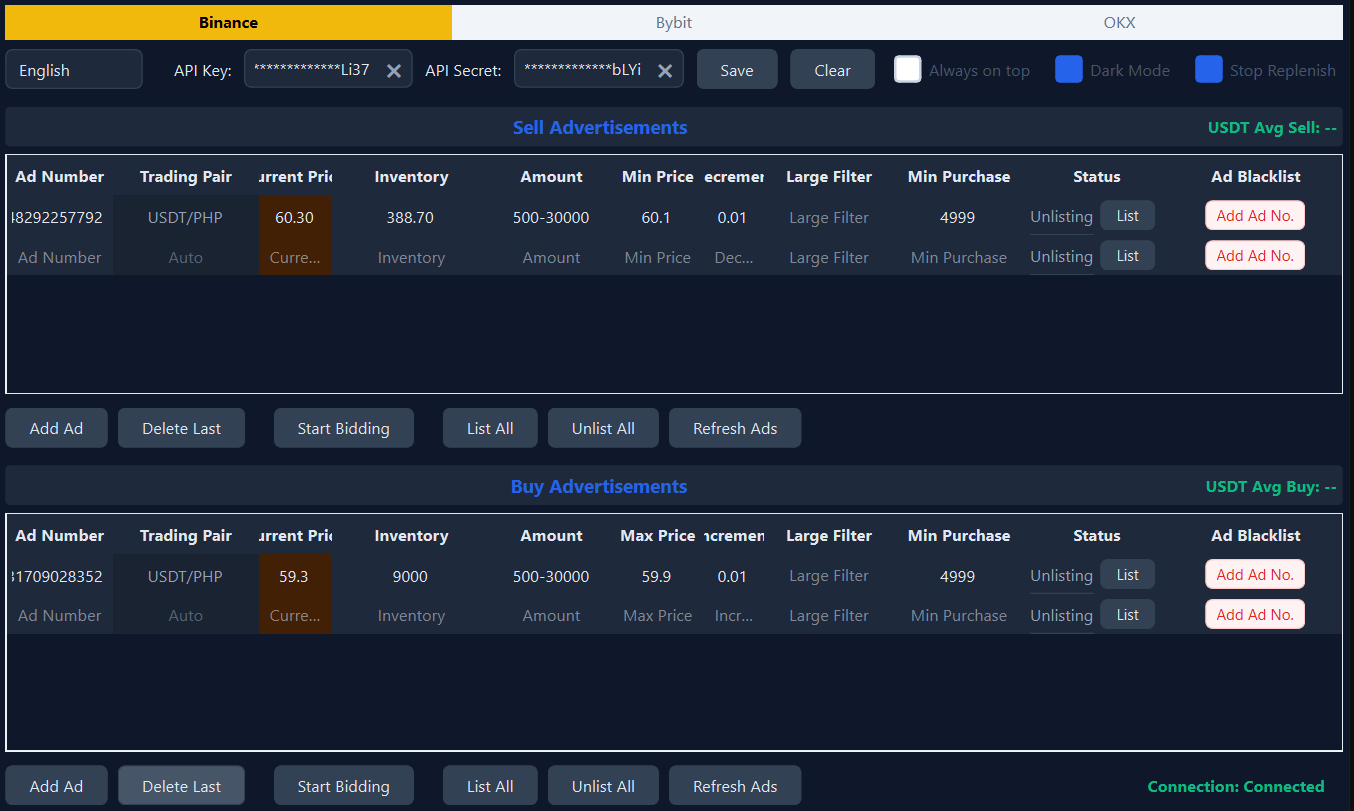The image size is (1354, 811).
Task: Open the English language selector
Action: [x=73, y=69]
